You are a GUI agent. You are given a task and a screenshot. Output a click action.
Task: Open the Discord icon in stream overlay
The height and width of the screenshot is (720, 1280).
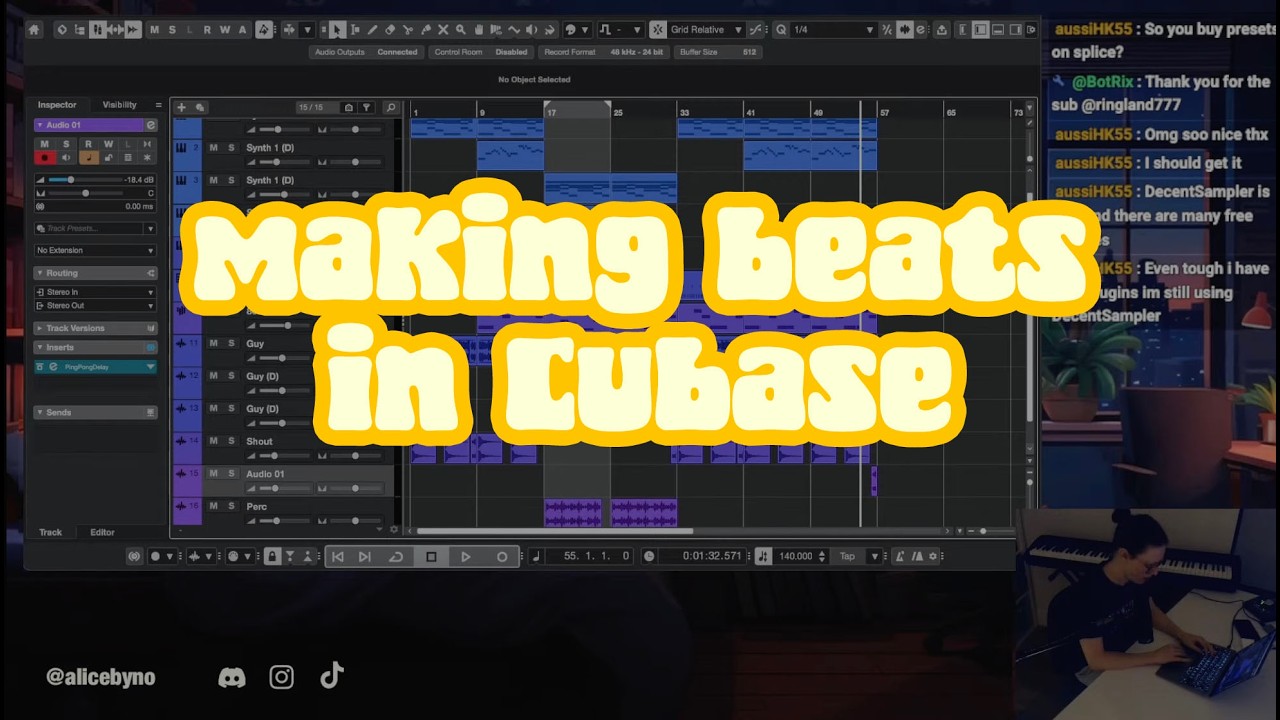[x=232, y=677]
